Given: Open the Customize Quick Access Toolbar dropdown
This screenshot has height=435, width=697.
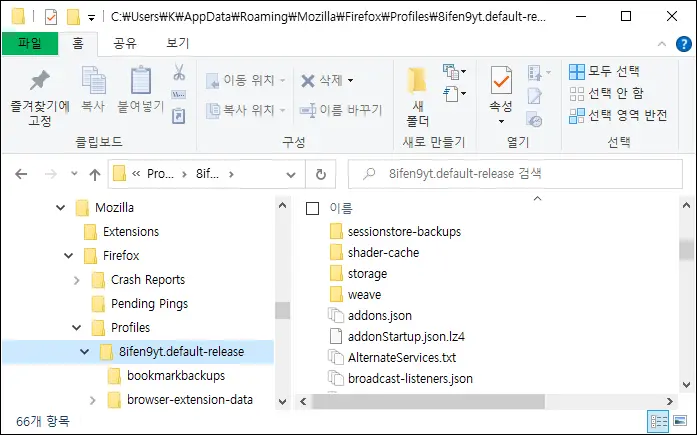Looking at the screenshot, I should (91, 18).
